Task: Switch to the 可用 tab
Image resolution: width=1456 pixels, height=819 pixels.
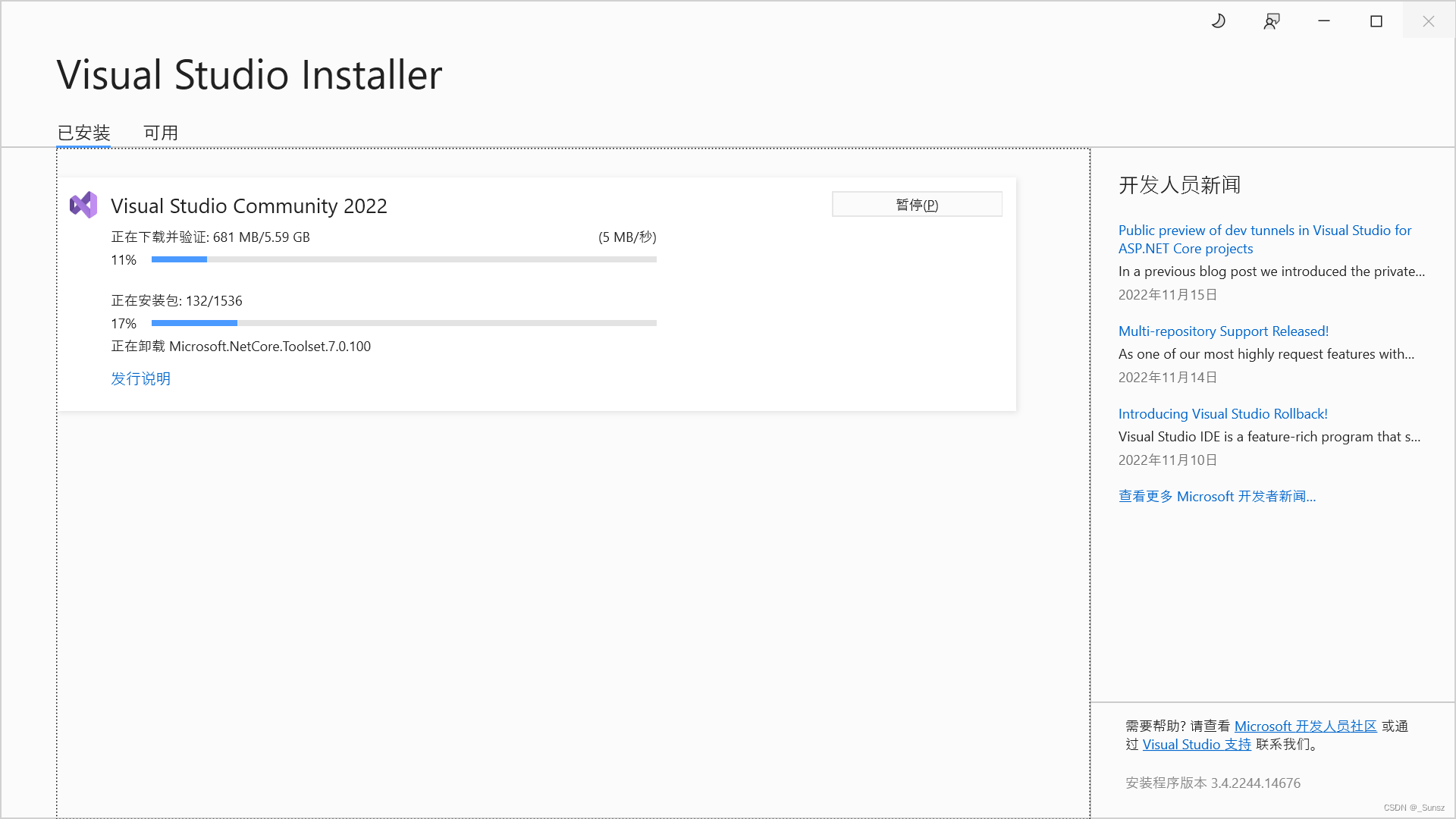Action: 161,133
